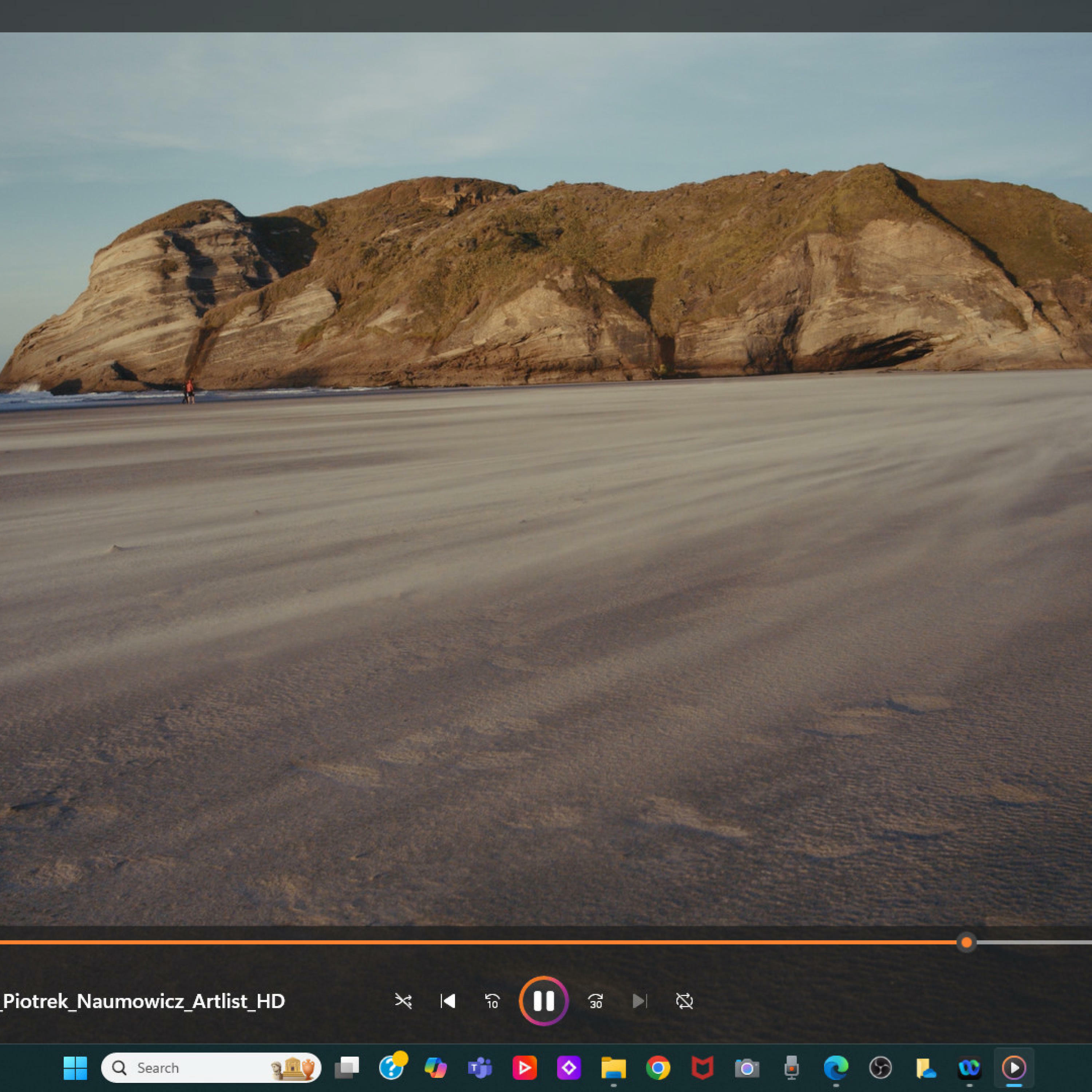Go to previous track
This screenshot has height=1092, width=1092.
[448, 1001]
